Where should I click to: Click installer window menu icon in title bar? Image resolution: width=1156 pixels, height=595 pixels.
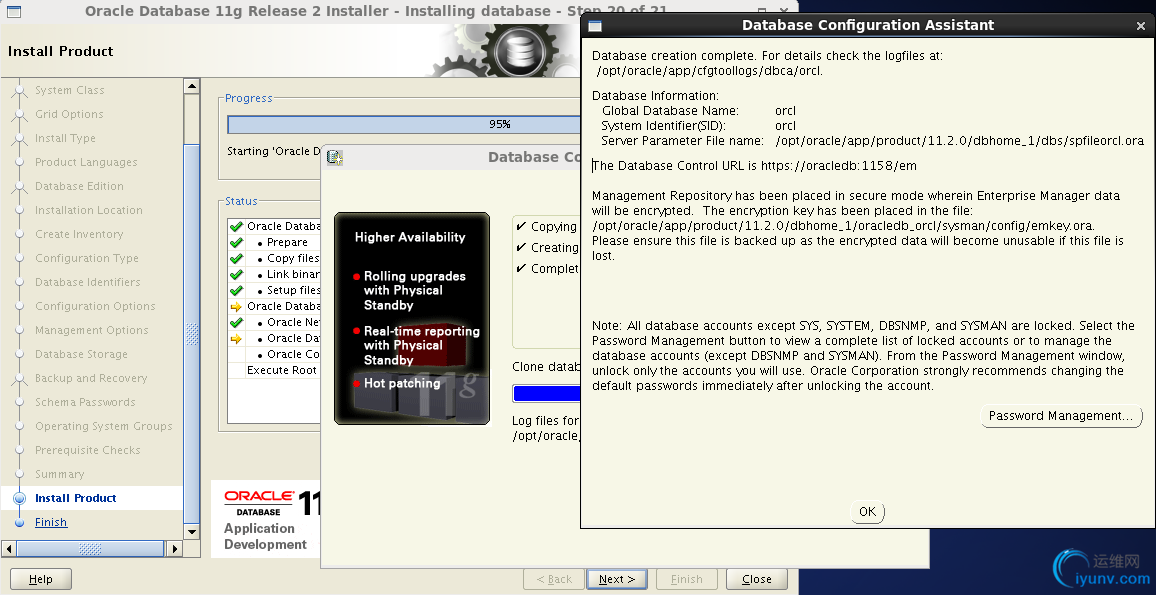[x=13, y=11]
